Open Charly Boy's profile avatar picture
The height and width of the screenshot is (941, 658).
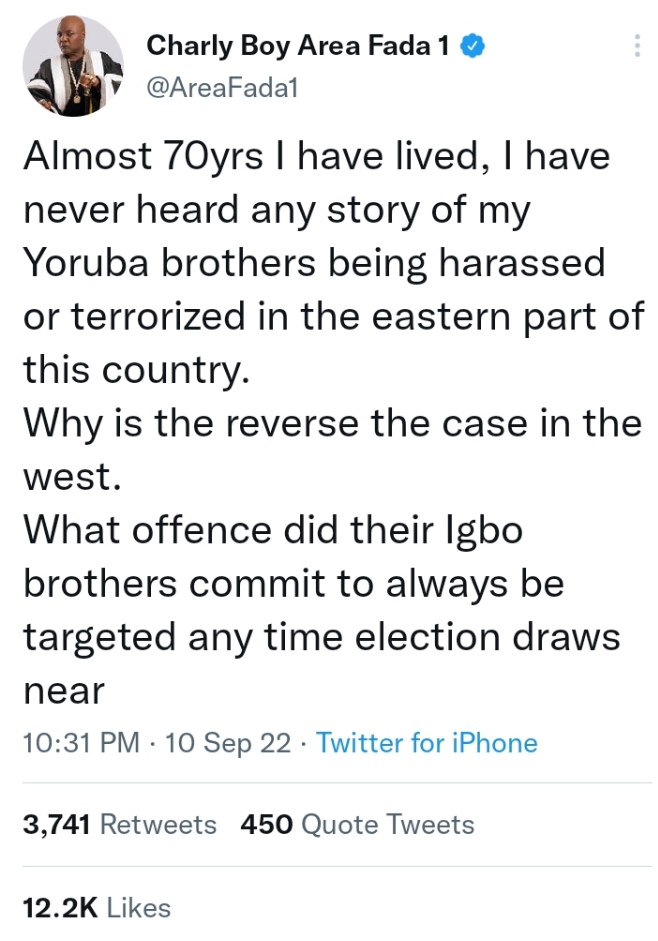tap(73, 66)
